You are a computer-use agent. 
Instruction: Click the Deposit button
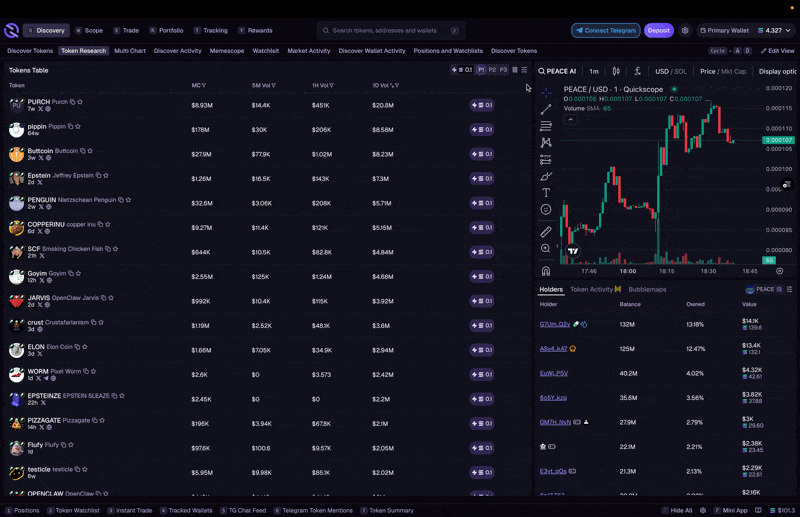[659, 31]
